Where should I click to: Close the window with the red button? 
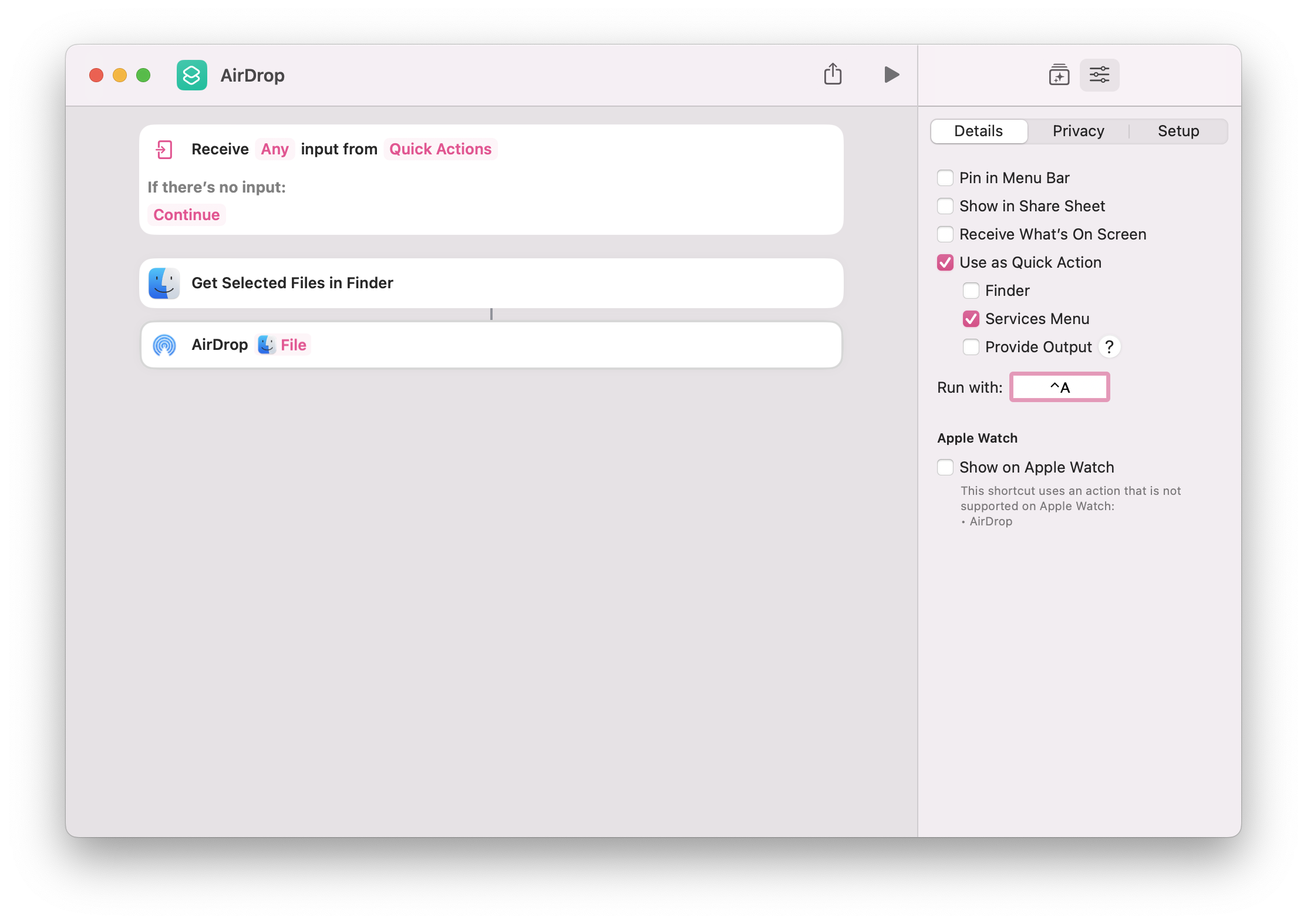(x=96, y=75)
